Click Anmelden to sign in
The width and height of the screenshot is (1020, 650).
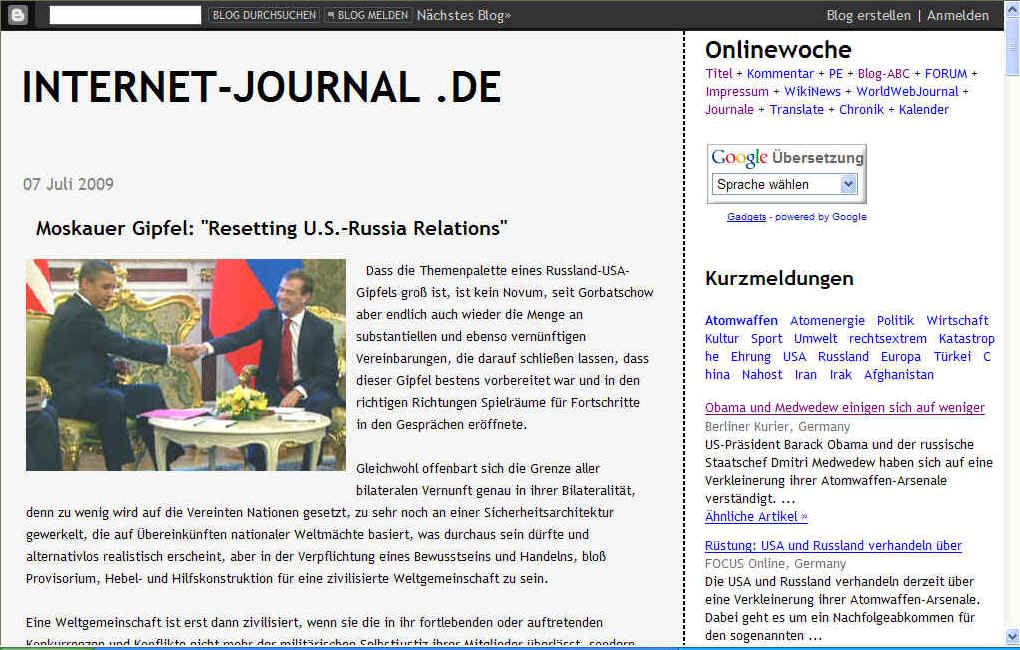click(x=957, y=15)
